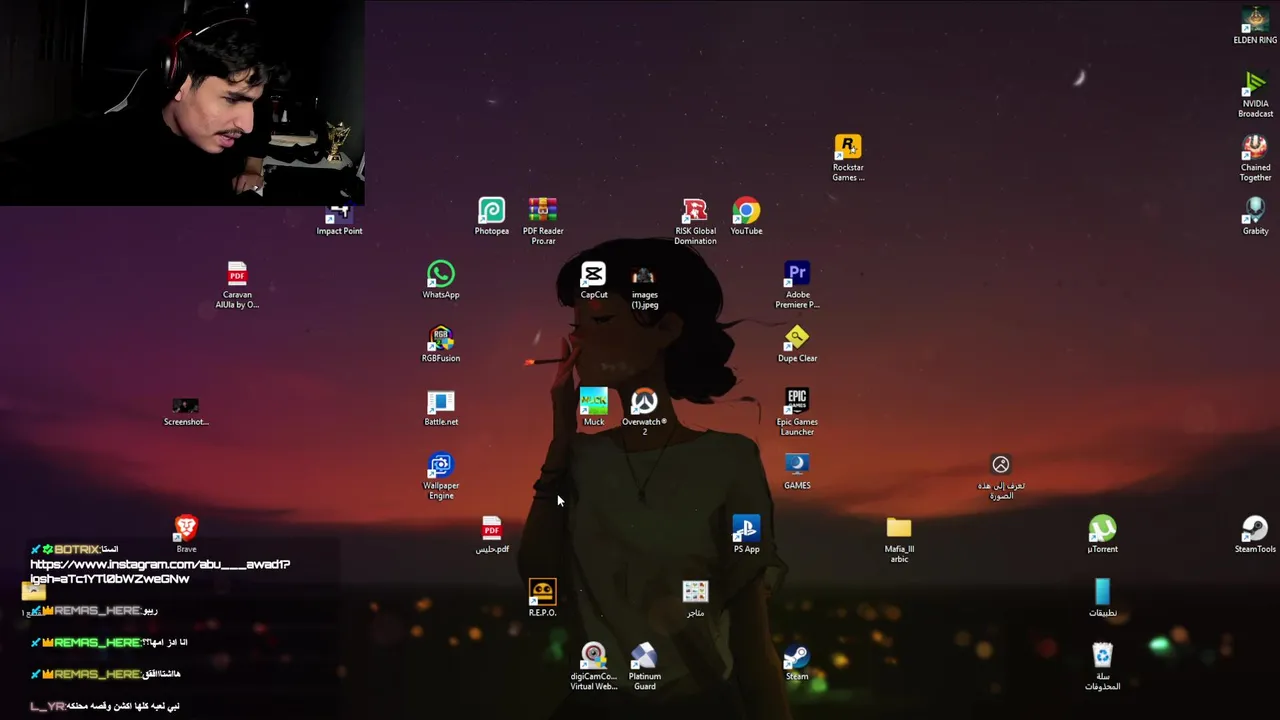
Task: Launch µTorrent from desktop
Action: click(1102, 534)
